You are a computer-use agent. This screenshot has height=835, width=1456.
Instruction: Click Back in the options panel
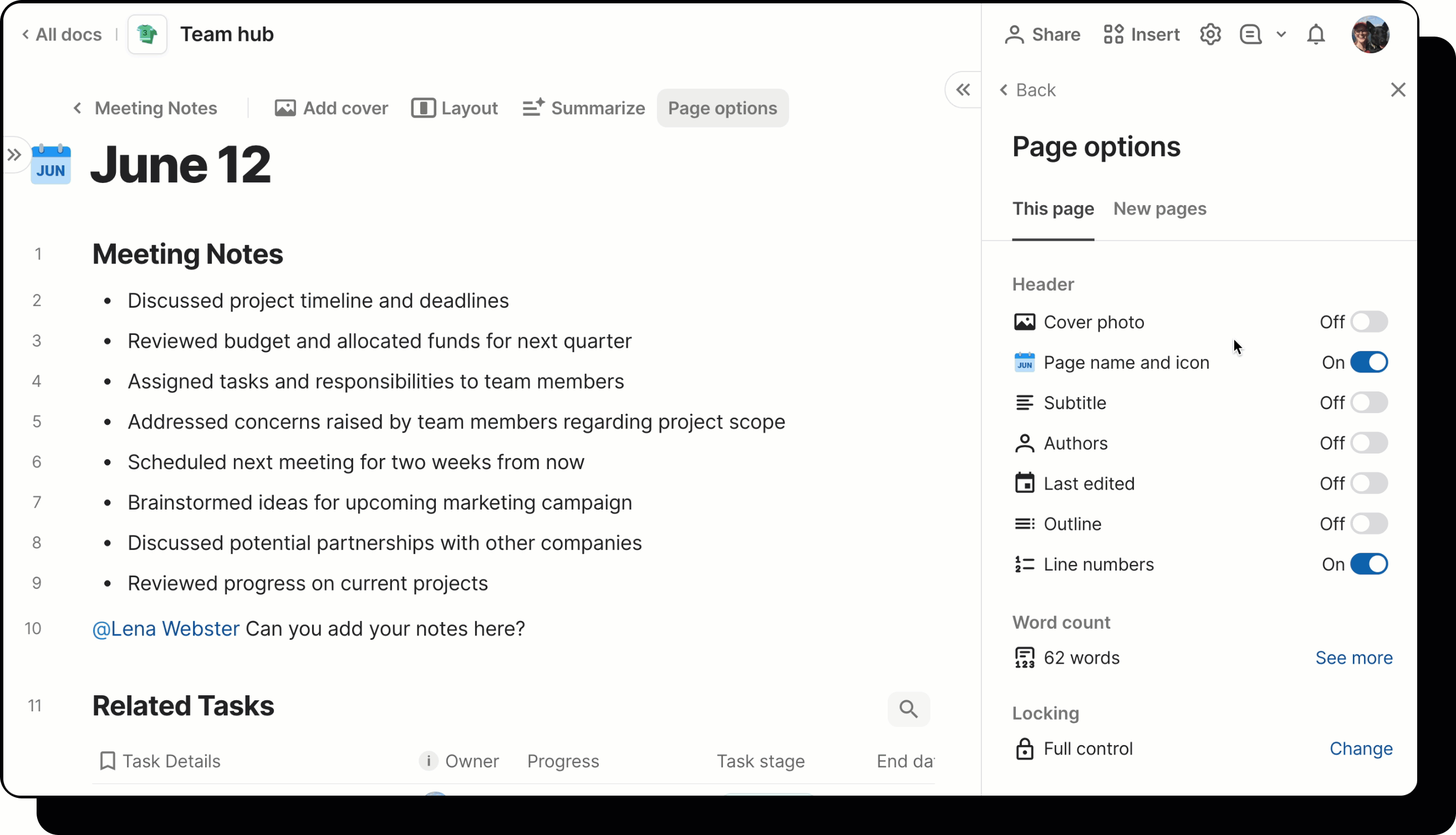pyautogui.click(x=1027, y=90)
